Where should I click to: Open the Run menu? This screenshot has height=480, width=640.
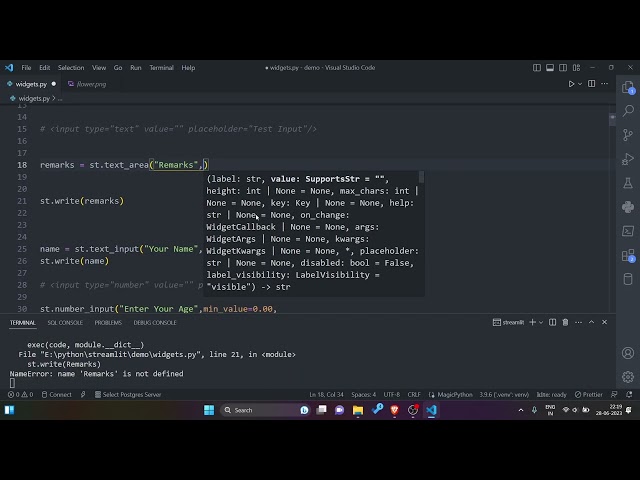(136, 68)
